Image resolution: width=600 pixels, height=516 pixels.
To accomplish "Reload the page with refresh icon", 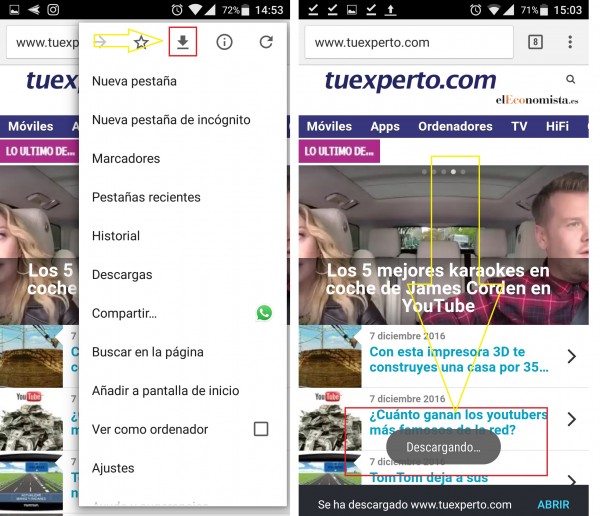I will (x=266, y=42).
